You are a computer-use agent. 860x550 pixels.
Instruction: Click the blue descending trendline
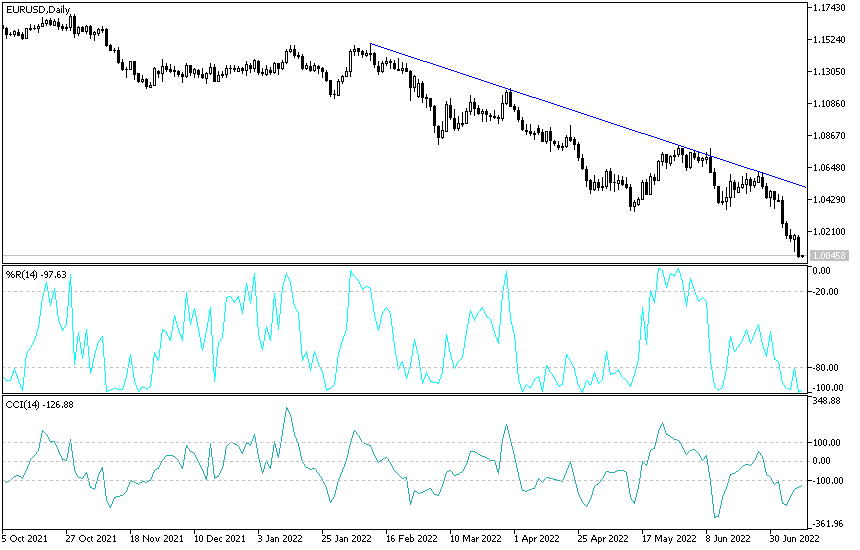(x=588, y=116)
